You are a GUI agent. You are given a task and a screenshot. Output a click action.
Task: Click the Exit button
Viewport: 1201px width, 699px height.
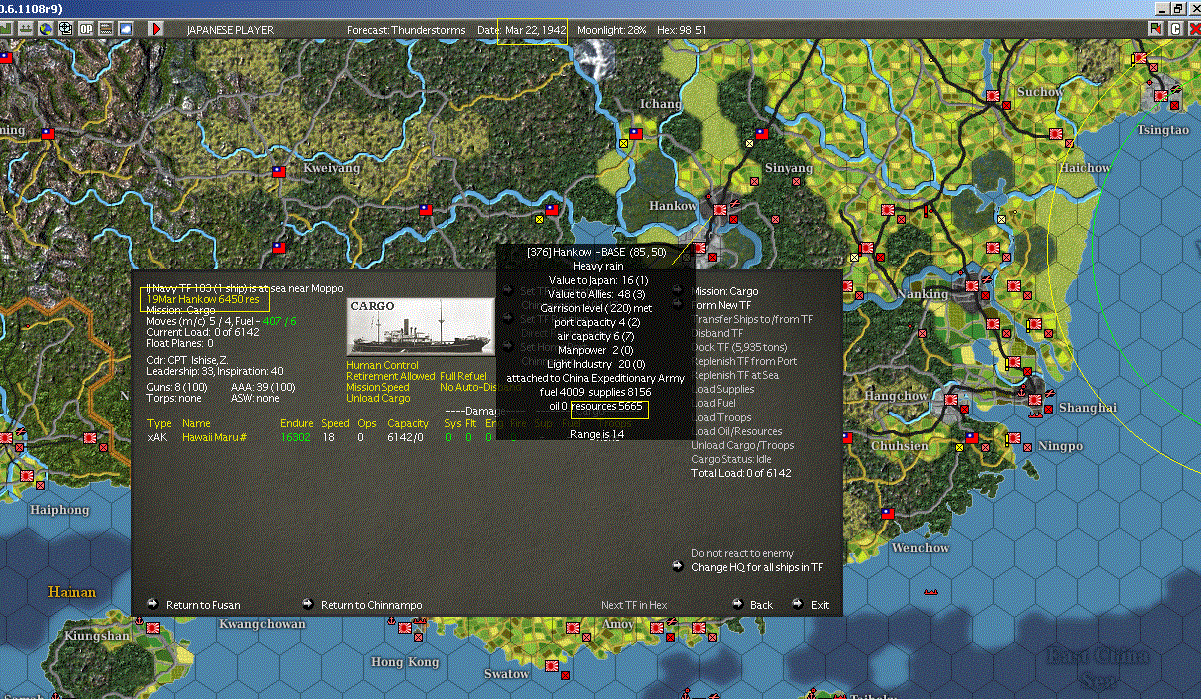[820, 605]
